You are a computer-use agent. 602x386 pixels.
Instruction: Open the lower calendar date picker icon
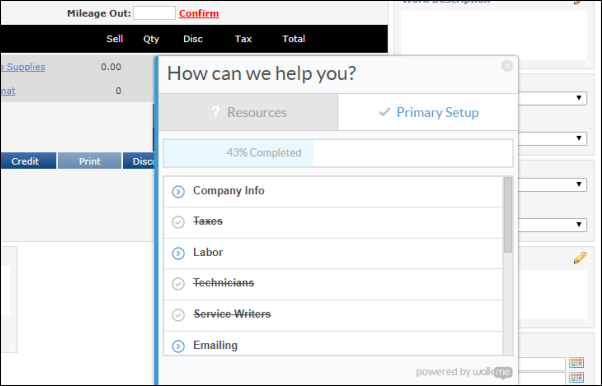(x=577, y=378)
